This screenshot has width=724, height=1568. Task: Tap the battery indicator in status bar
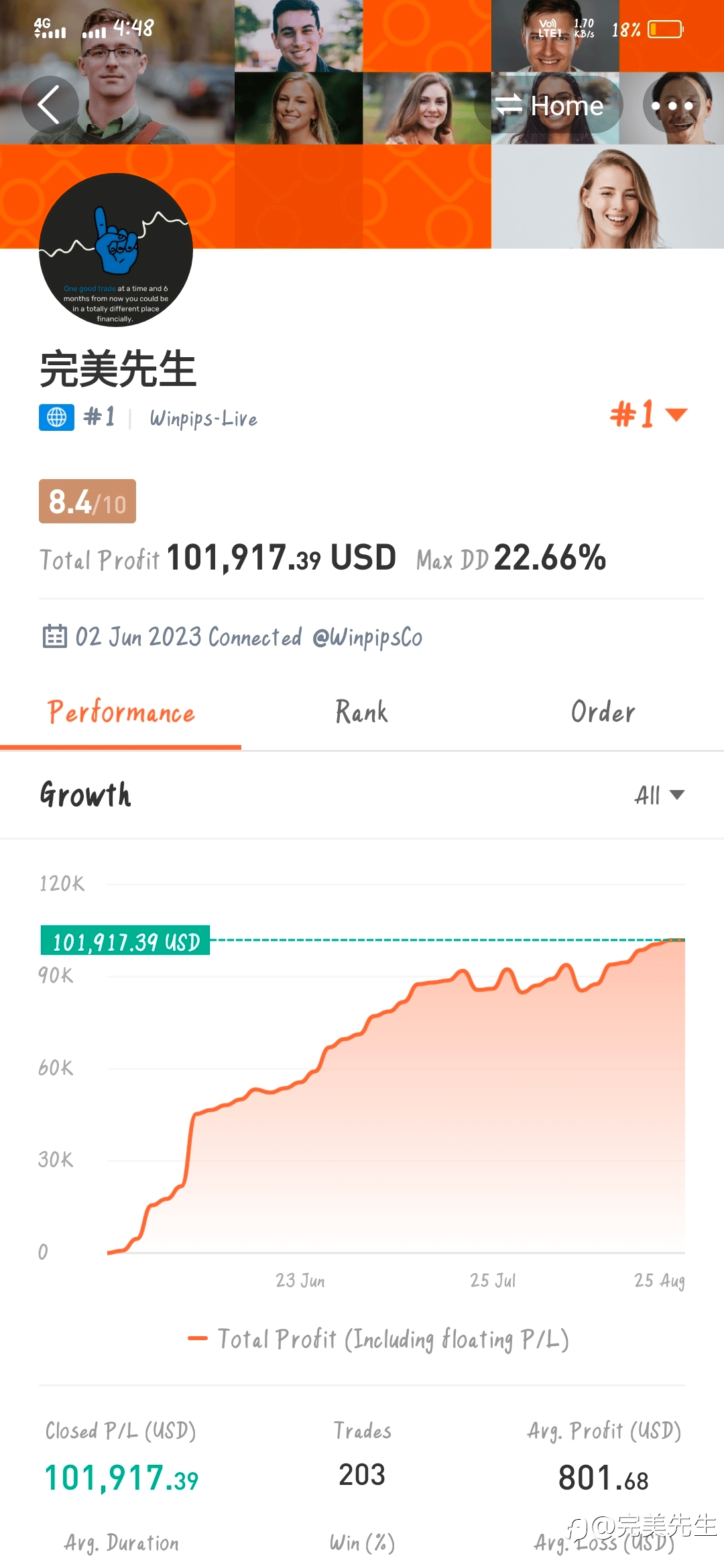pos(664,29)
